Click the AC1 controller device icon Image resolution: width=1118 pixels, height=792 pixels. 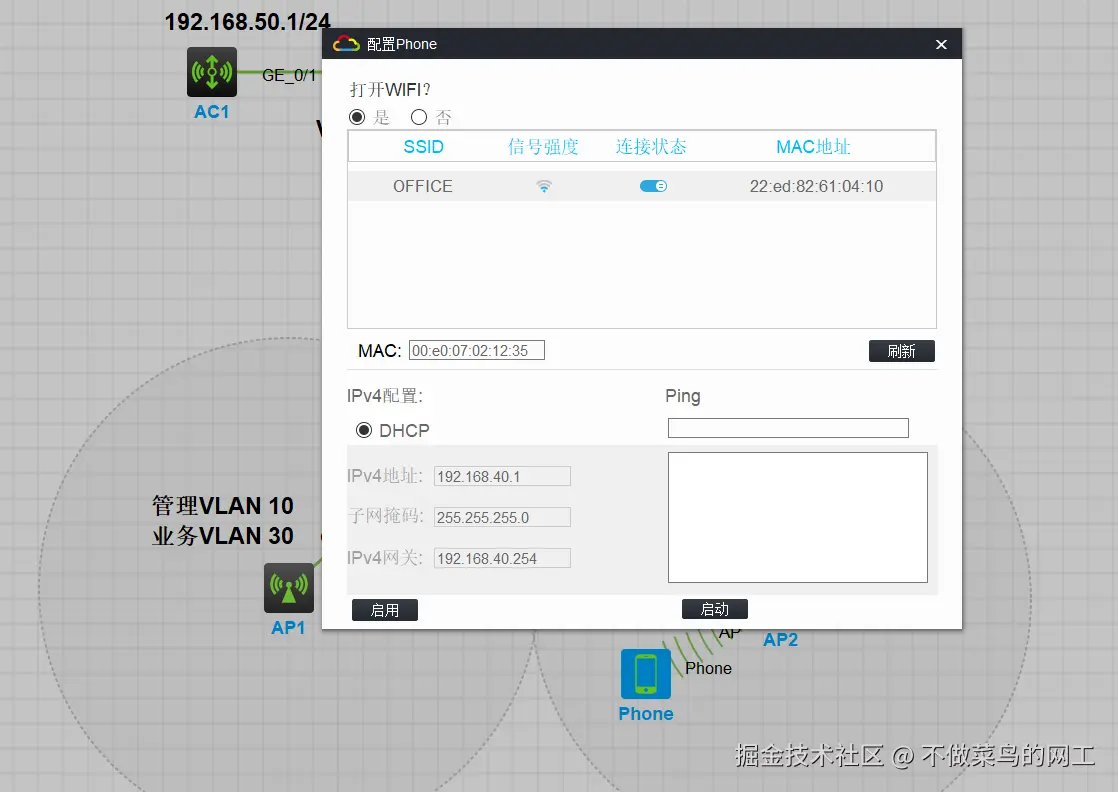tap(212, 72)
